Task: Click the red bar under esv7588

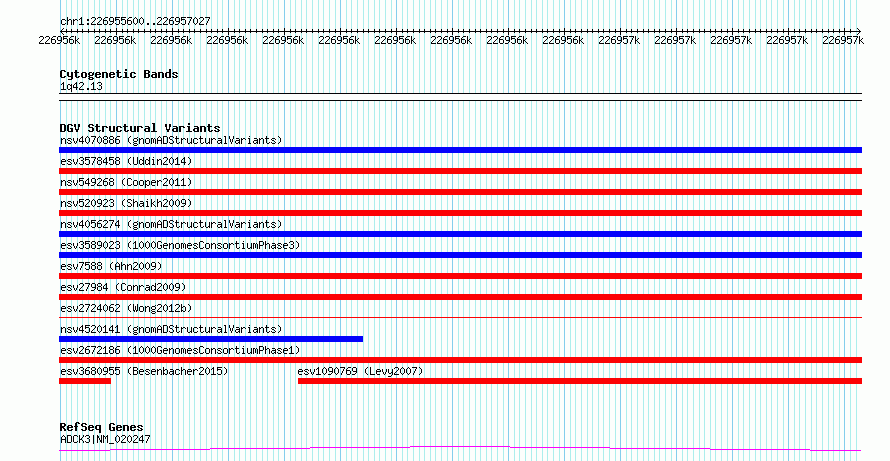Action: point(460,276)
